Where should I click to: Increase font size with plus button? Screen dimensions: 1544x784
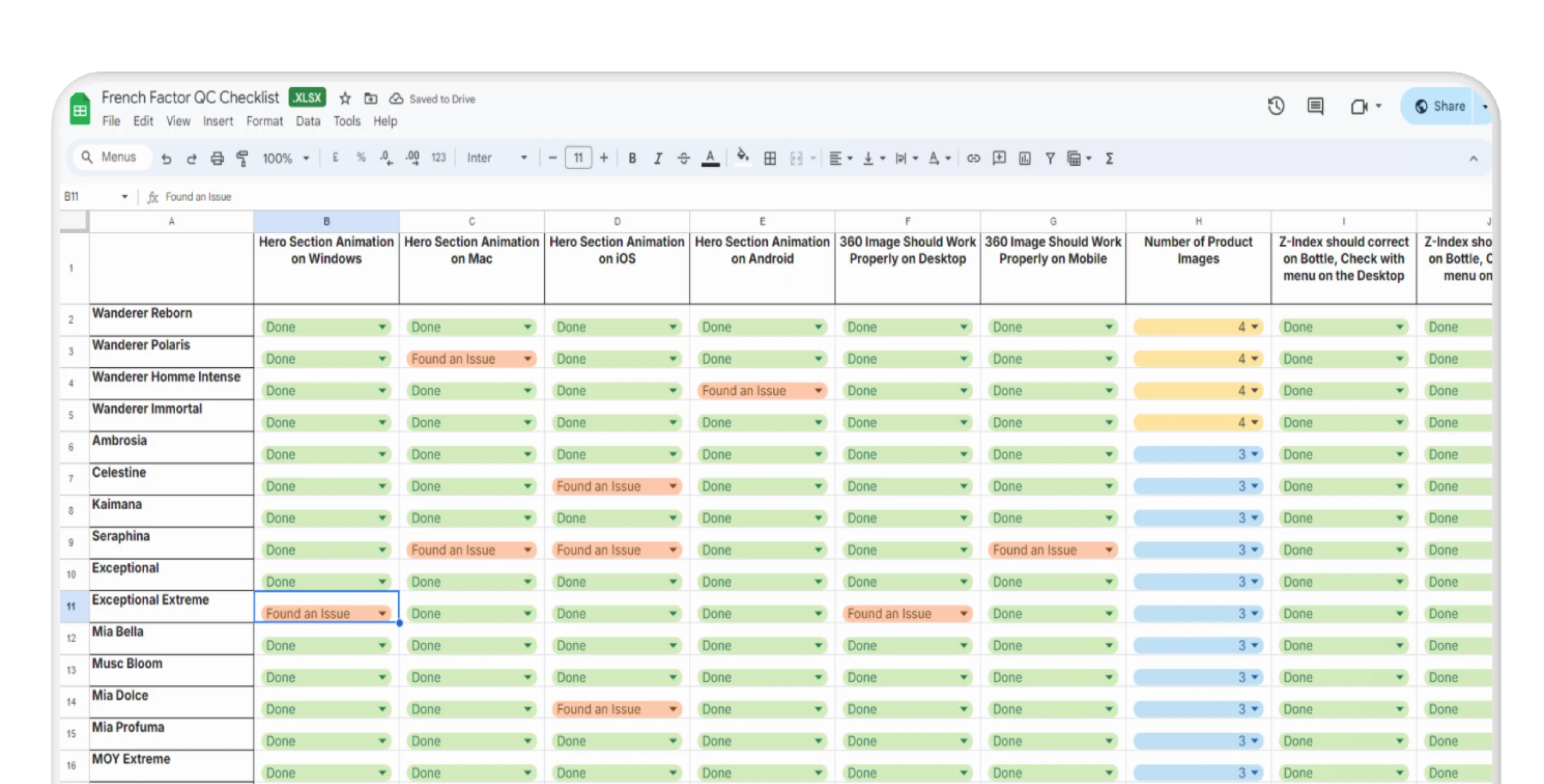[604, 158]
